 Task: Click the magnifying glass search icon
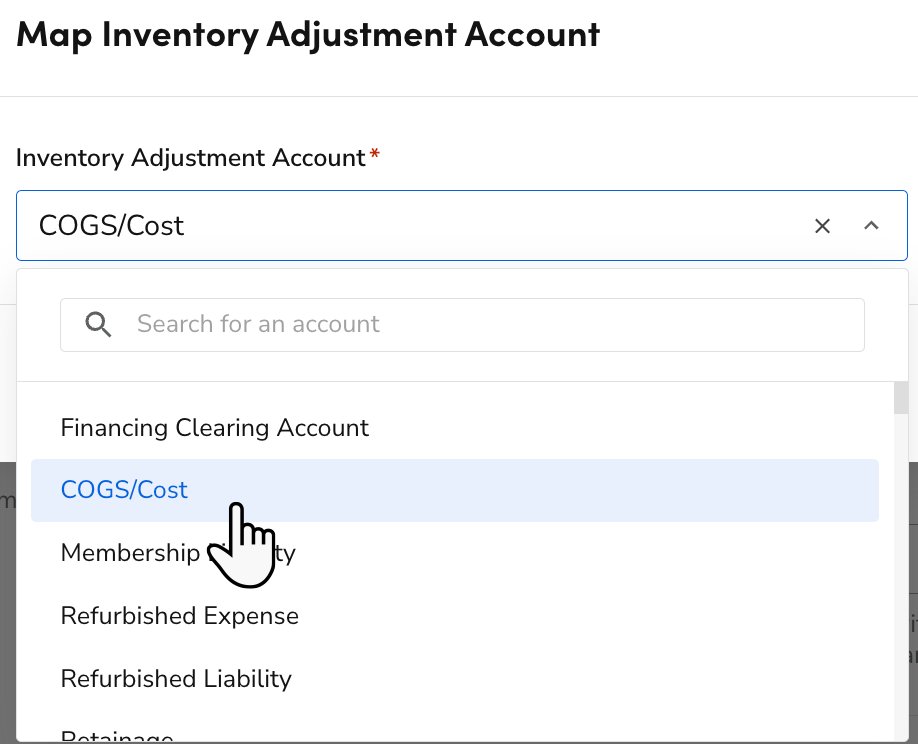click(x=97, y=324)
